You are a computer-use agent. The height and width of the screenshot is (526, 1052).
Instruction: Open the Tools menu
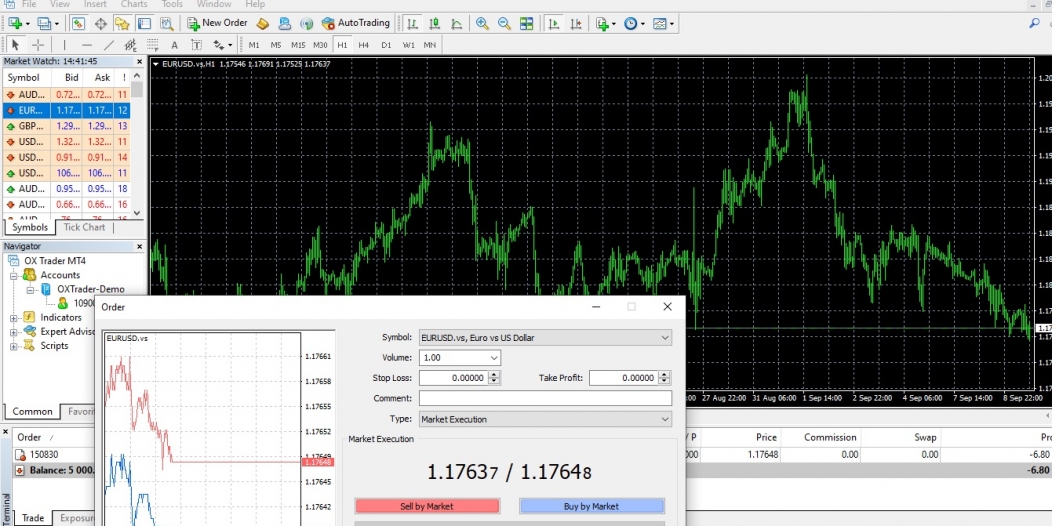172,4
